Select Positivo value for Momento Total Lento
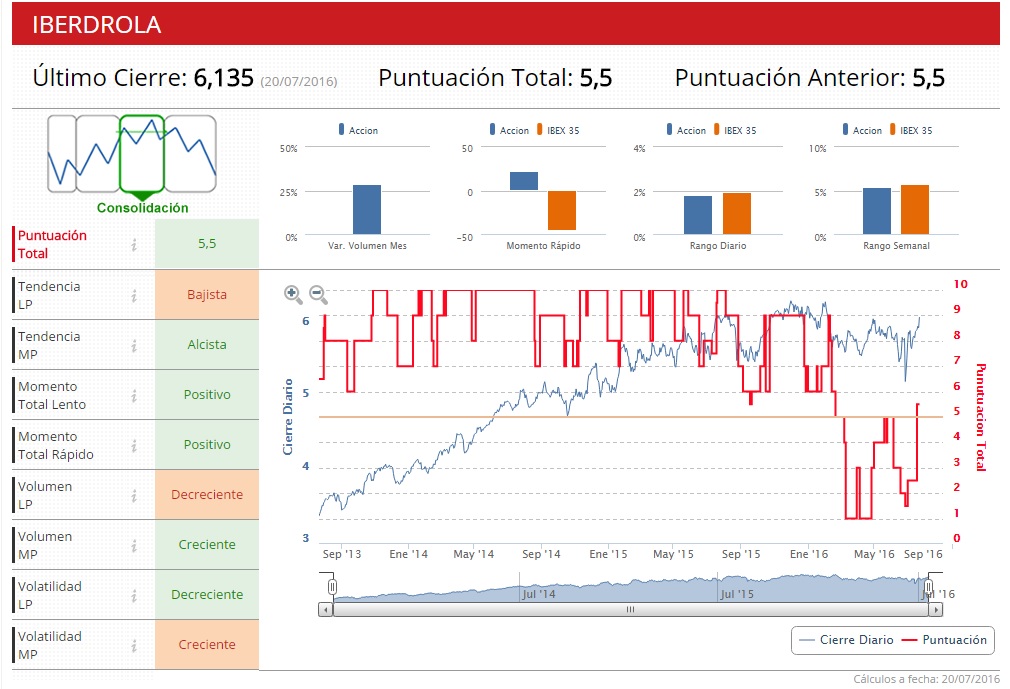1010x689 pixels. pyautogui.click(x=207, y=395)
